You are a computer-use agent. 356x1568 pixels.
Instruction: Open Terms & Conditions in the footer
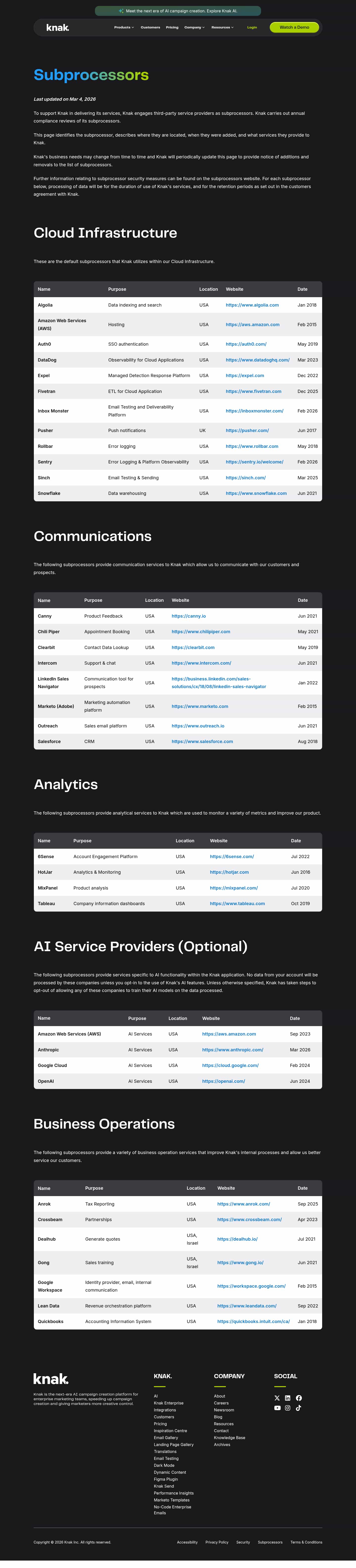[x=306, y=1543]
